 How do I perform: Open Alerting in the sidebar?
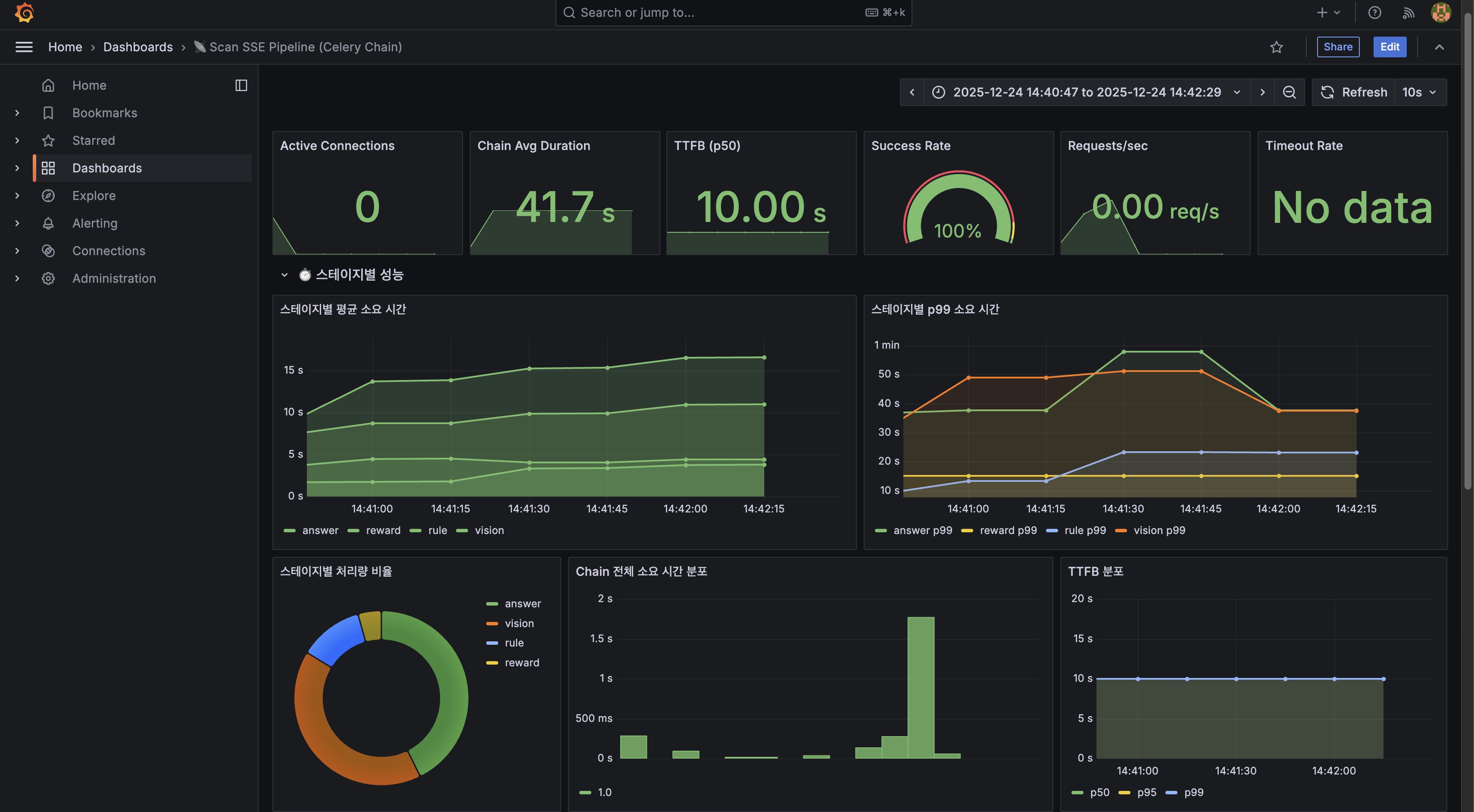[94, 223]
